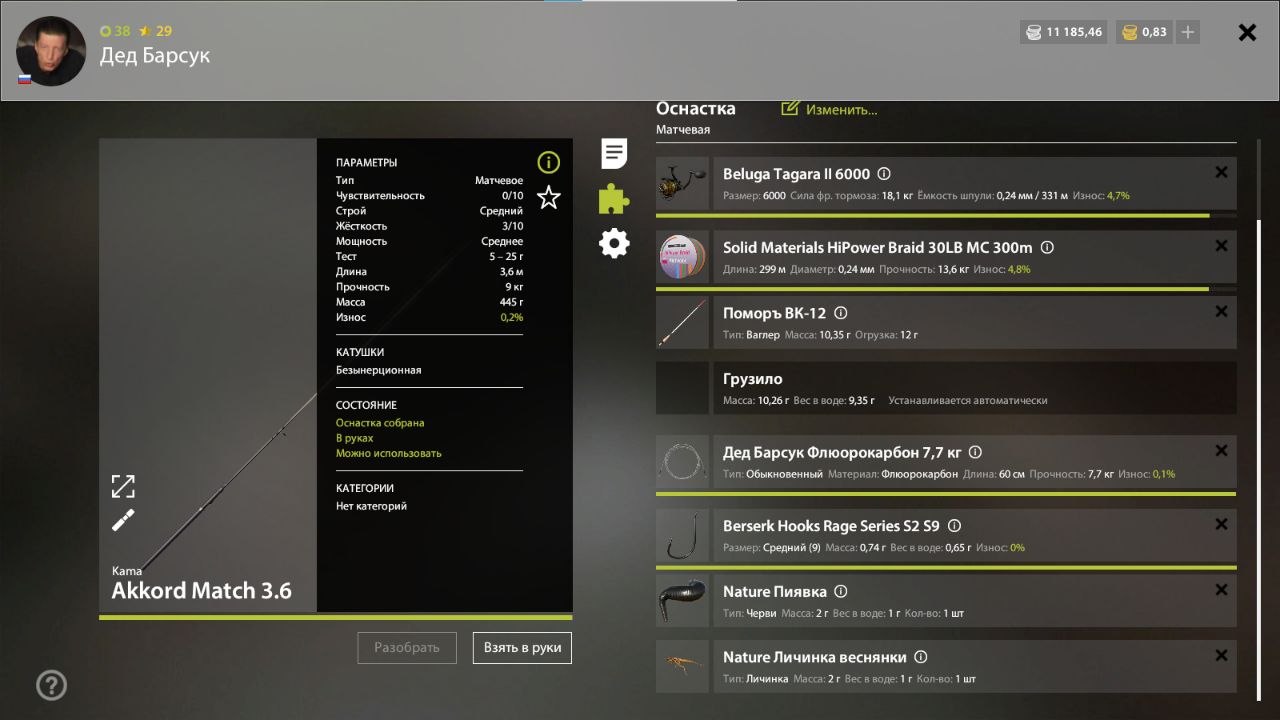Show info for Дед Барсук Флюорокарбон
This screenshot has width=1280, height=720.
(976, 452)
